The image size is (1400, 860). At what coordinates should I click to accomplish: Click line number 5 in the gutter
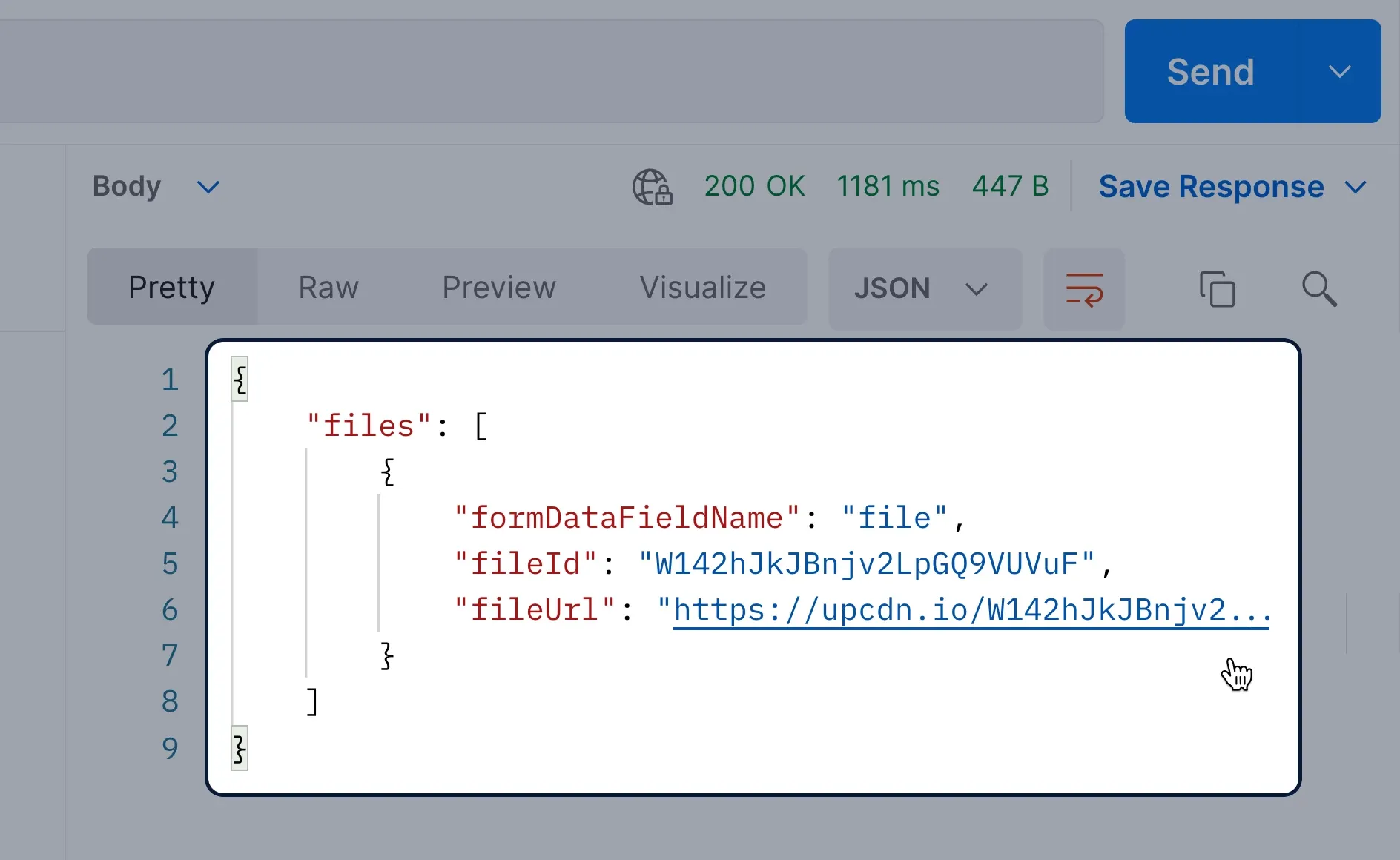(170, 563)
